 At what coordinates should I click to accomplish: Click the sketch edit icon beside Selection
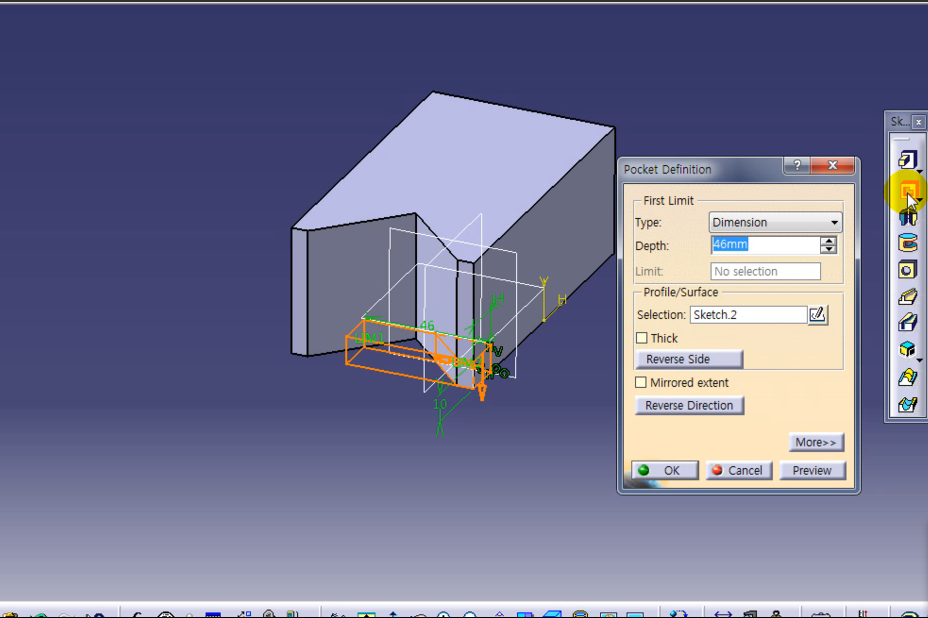(818, 315)
